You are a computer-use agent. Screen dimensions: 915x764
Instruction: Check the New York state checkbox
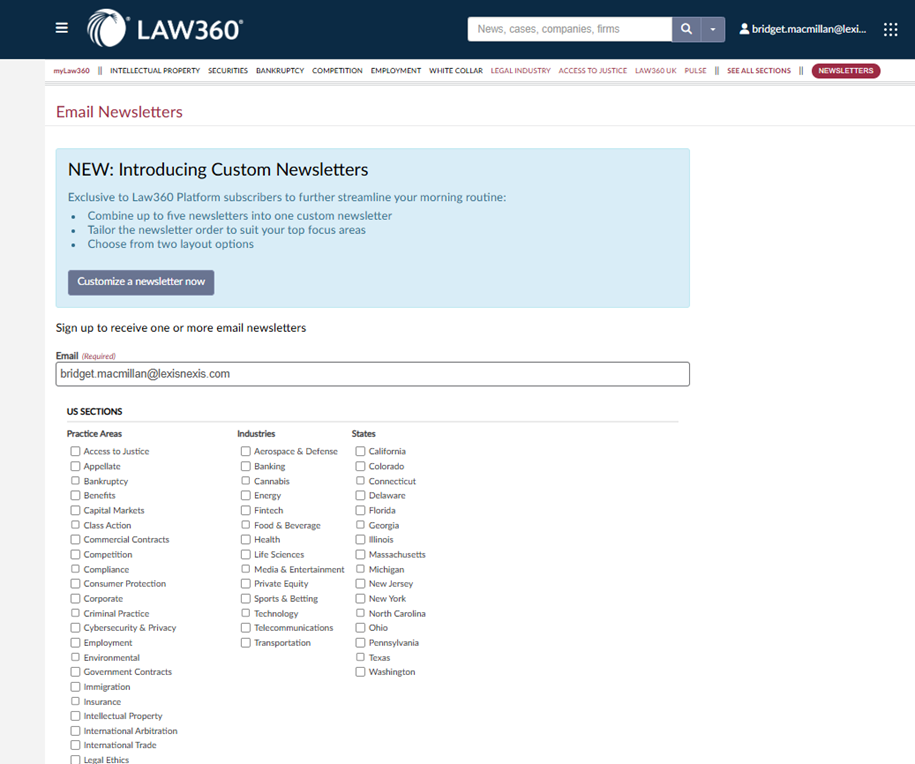pos(361,598)
